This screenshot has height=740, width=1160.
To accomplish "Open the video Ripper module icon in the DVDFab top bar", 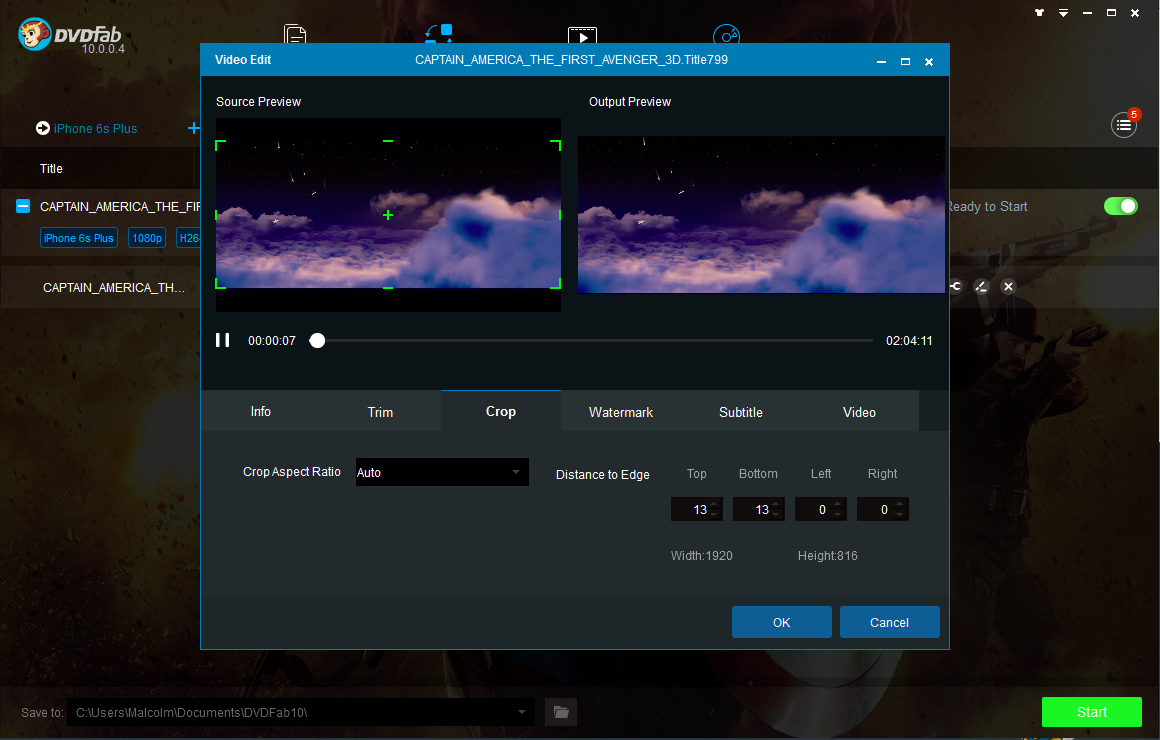I will click(582, 34).
